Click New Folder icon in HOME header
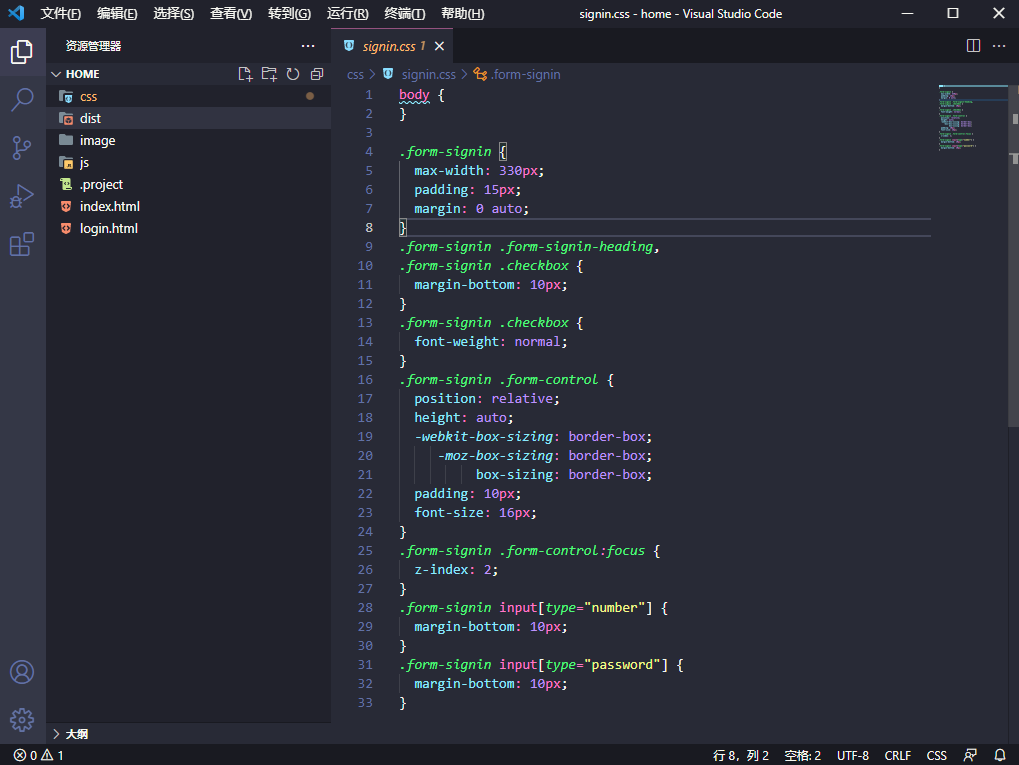Image resolution: width=1019 pixels, height=765 pixels. tap(269, 74)
